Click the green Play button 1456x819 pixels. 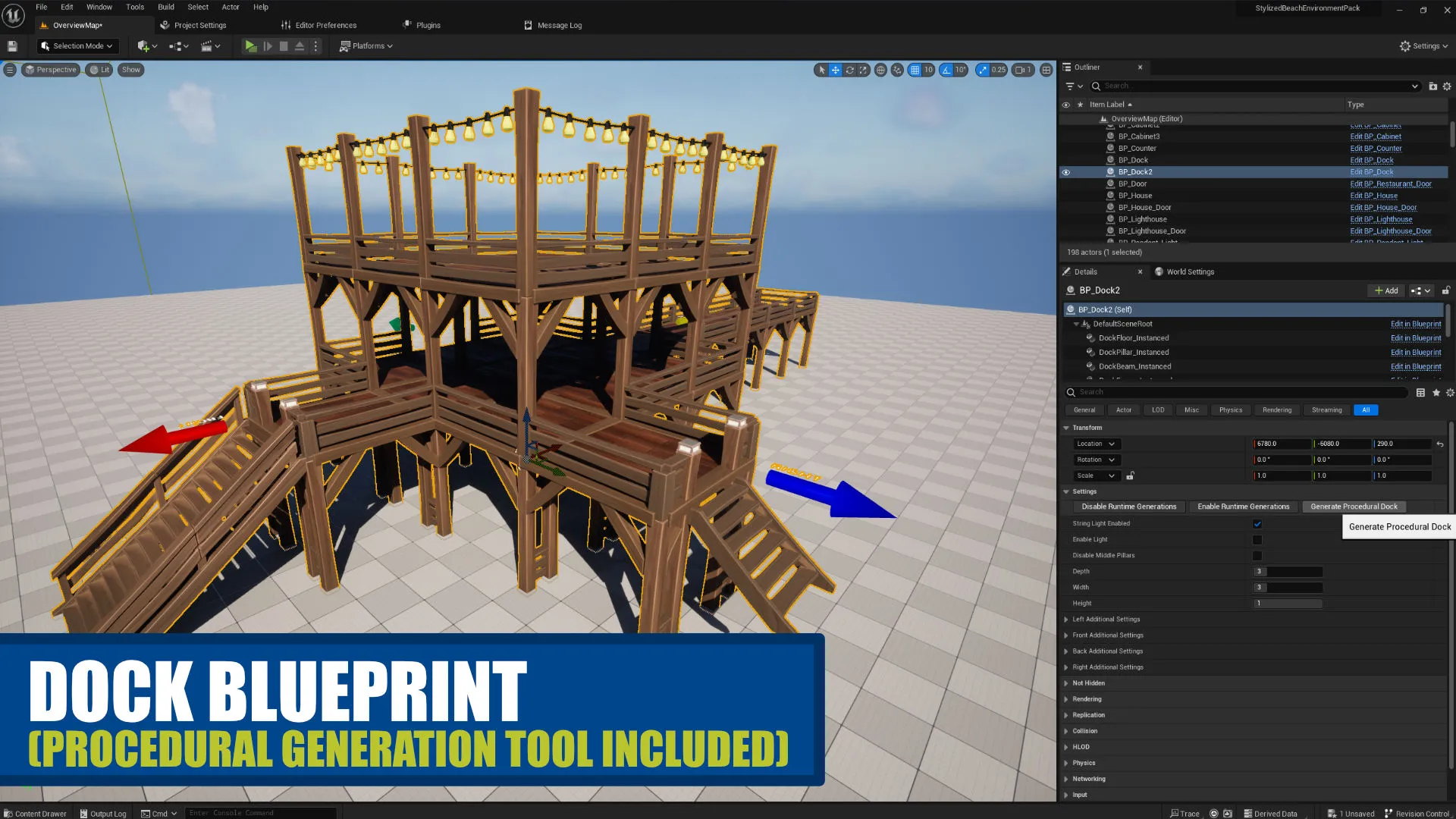[250, 46]
